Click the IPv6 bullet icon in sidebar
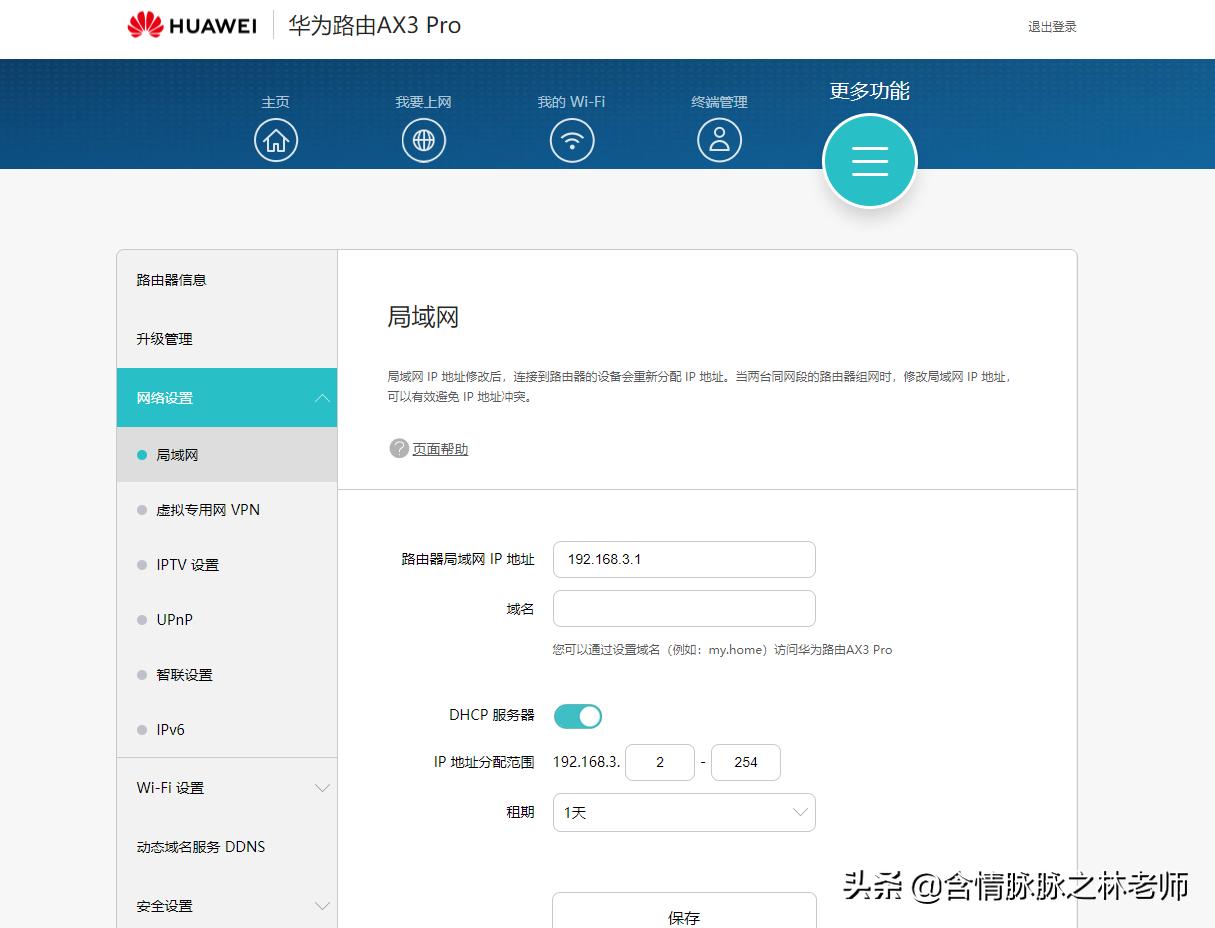Image resolution: width=1215 pixels, height=928 pixels. tap(142, 730)
